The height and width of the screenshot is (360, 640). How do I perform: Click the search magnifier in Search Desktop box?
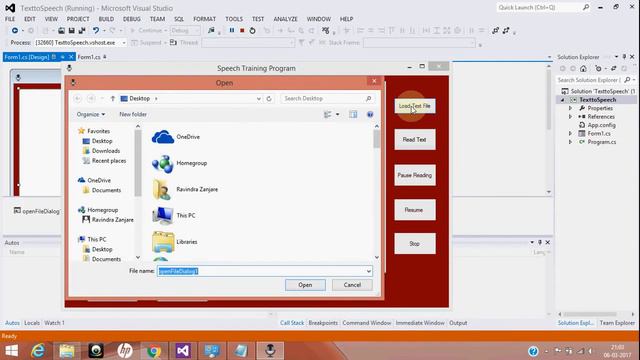pos(368,98)
